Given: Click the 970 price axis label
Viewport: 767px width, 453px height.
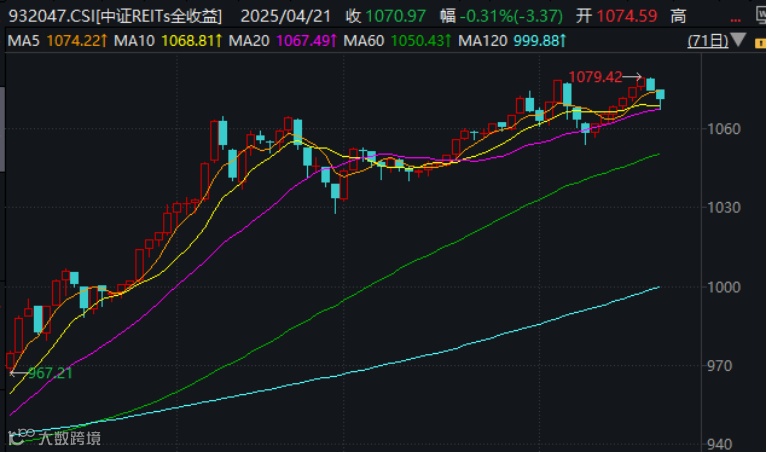Looking at the screenshot, I should pyautogui.click(x=719, y=365).
